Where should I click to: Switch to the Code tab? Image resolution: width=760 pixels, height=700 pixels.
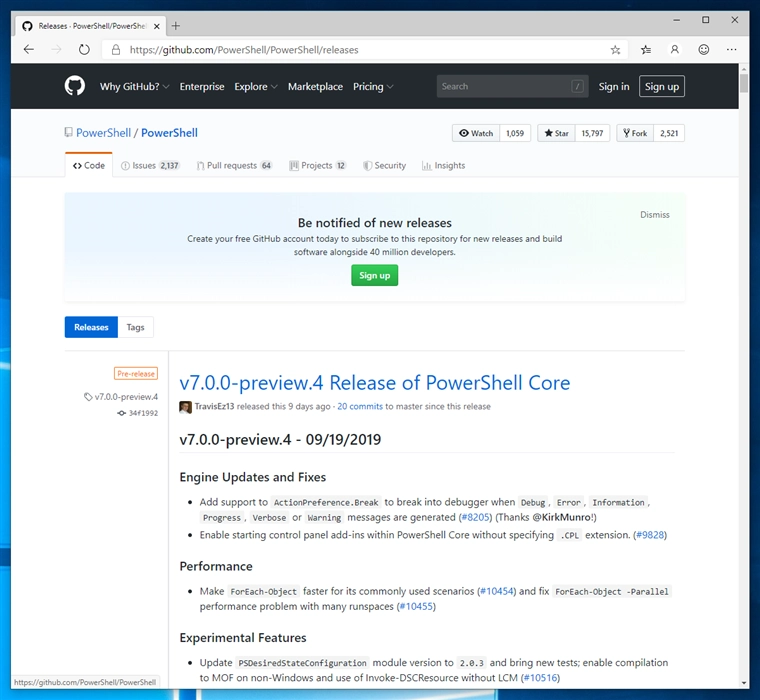89,165
